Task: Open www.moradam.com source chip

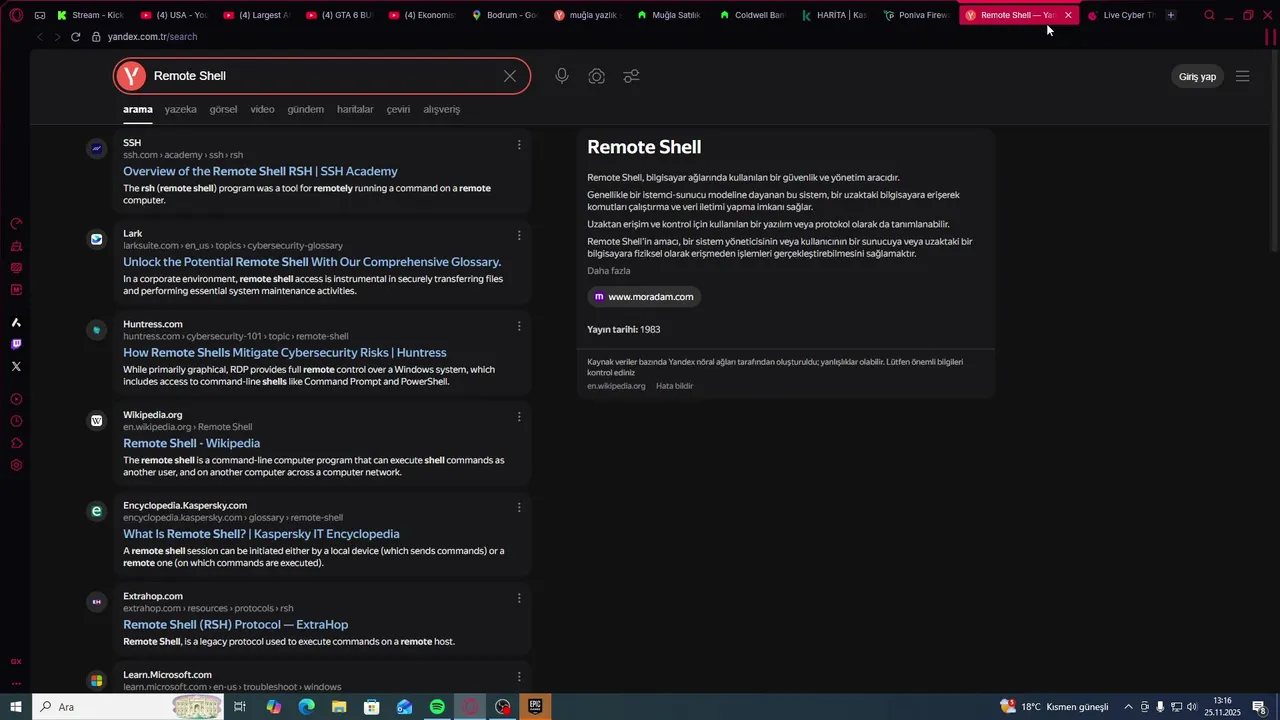Action: (643, 296)
